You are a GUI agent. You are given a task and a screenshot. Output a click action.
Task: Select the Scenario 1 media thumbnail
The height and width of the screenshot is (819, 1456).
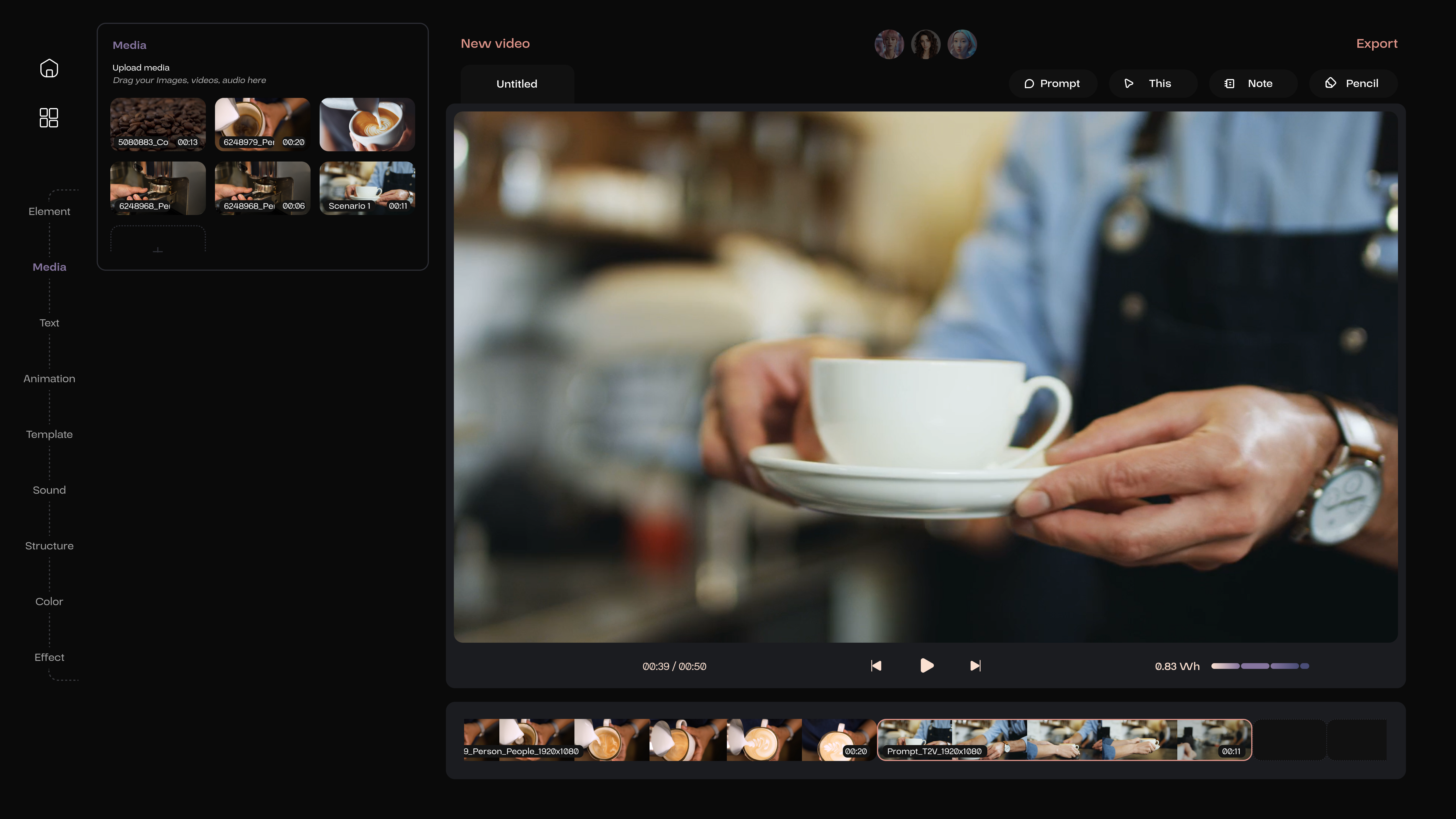(367, 188)
